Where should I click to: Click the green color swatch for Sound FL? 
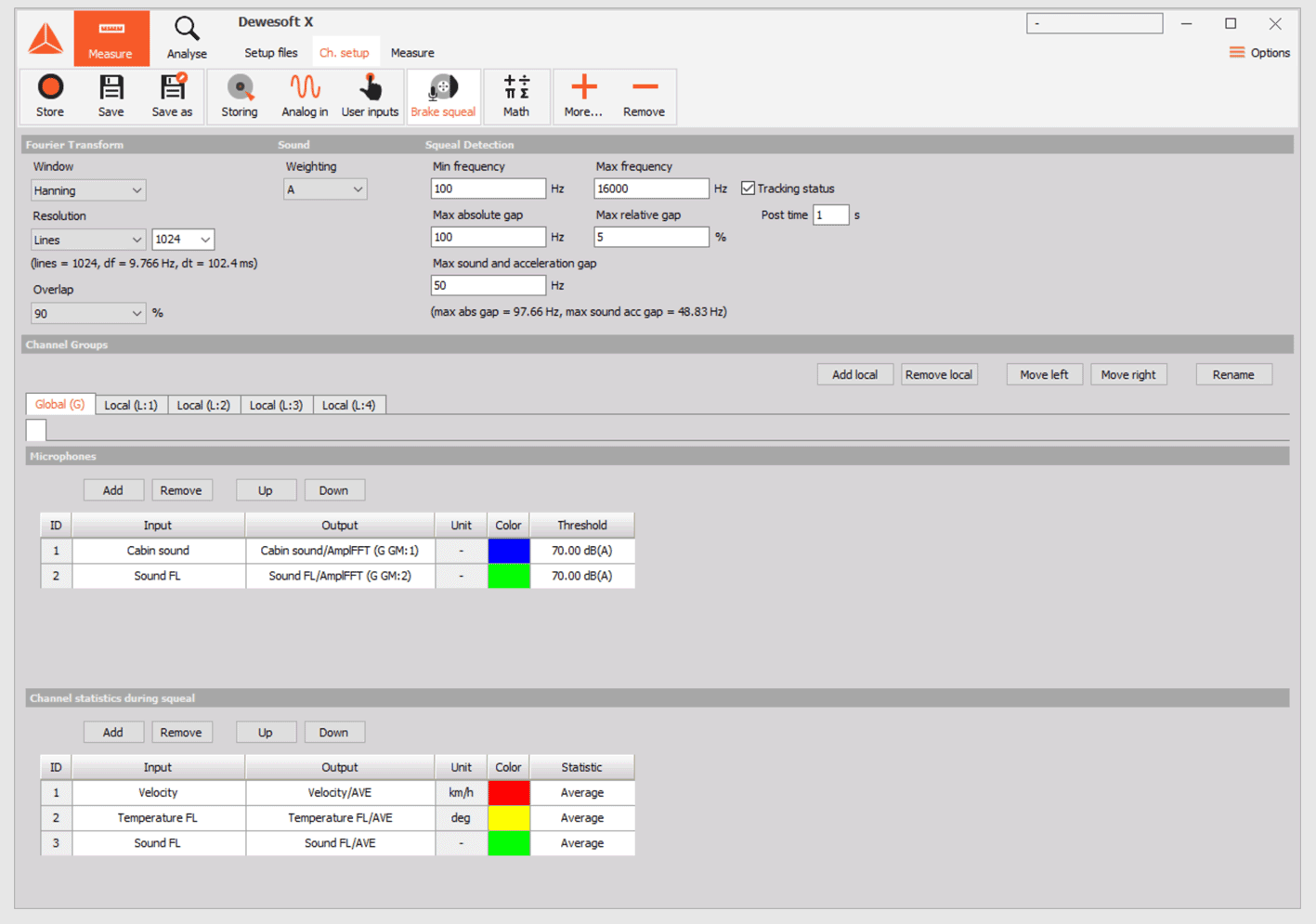[508, 576]
